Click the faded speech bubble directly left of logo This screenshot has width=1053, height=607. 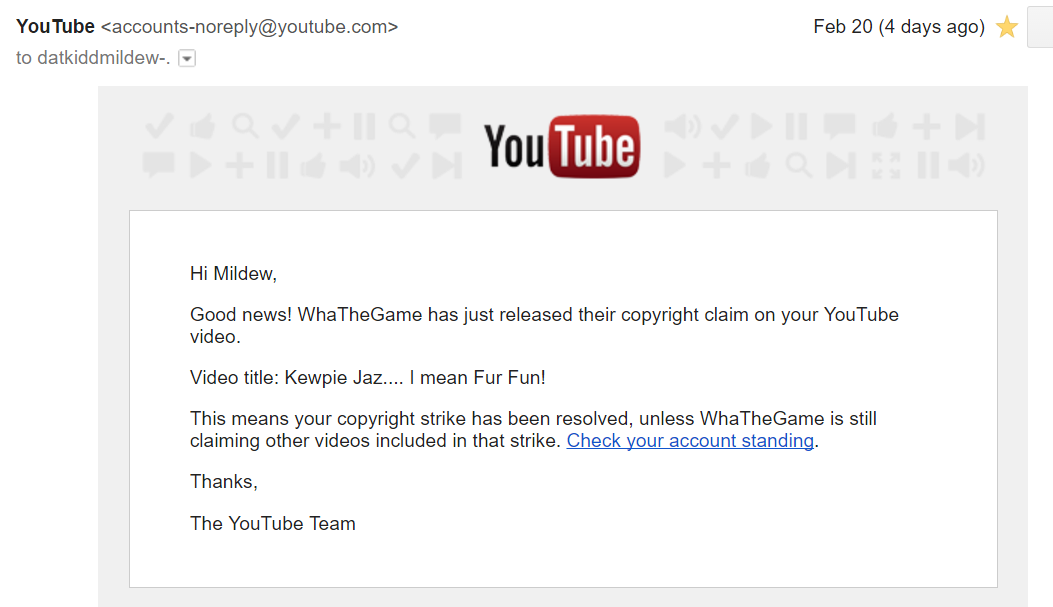pos(445,126)
